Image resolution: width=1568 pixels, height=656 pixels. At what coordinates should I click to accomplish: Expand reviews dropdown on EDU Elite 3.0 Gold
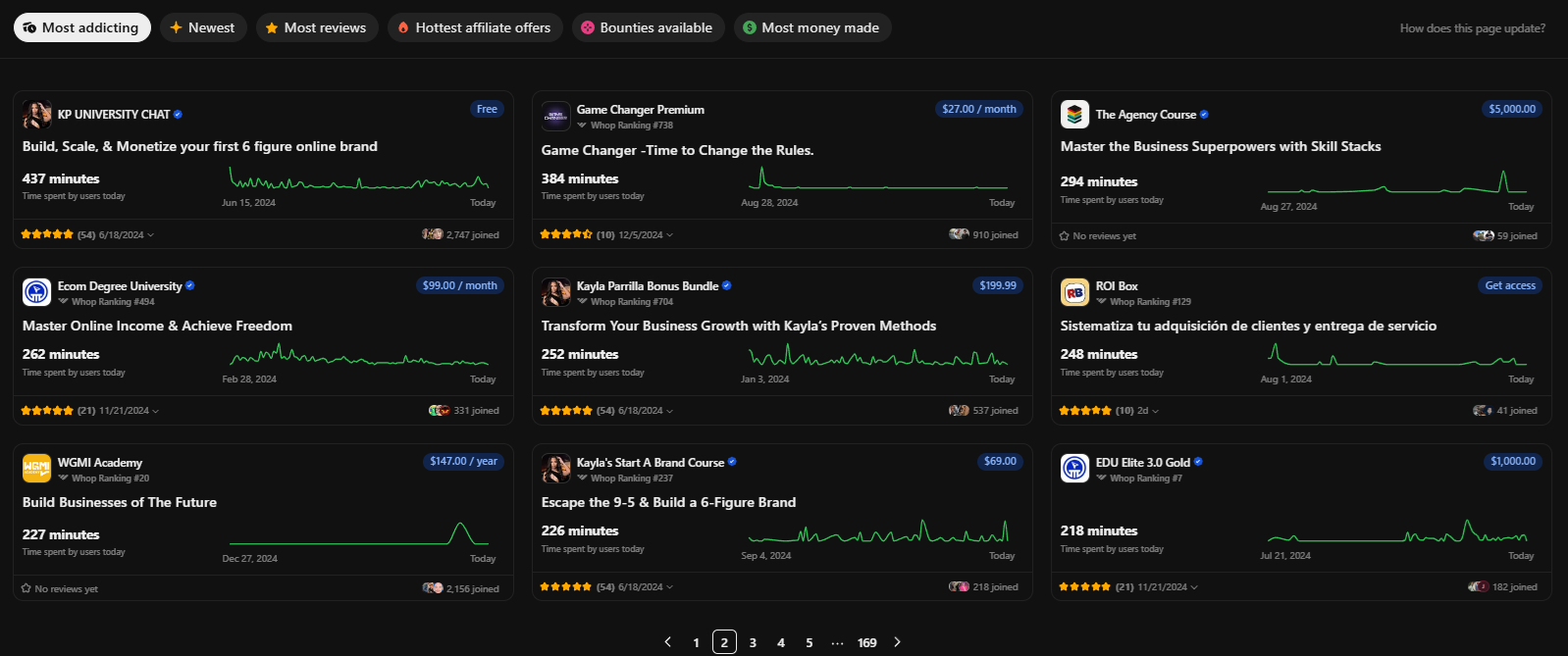click(1193, 587)
